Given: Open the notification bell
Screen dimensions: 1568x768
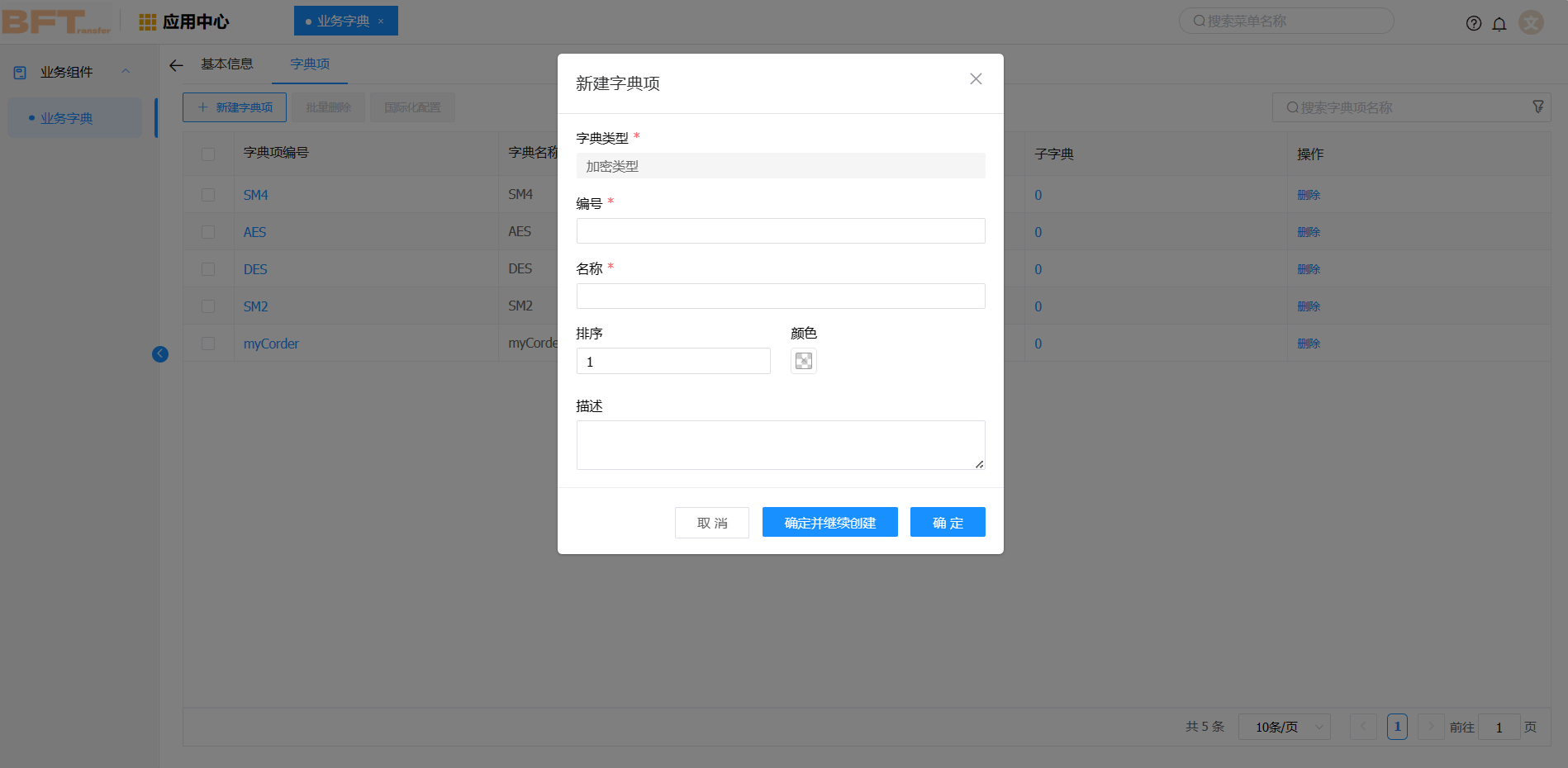Looking at the screenshot, I should [x=1499, y=23].
